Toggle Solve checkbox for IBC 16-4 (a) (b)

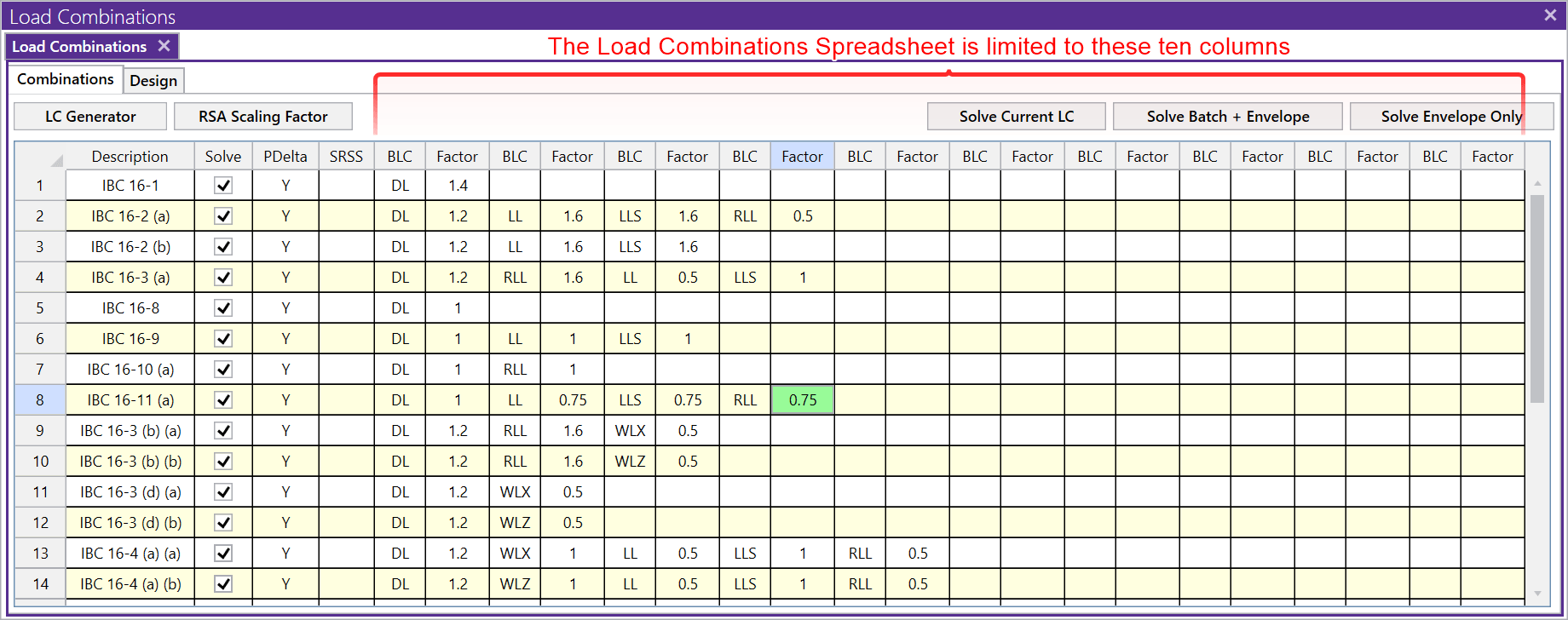pos(223,584)
